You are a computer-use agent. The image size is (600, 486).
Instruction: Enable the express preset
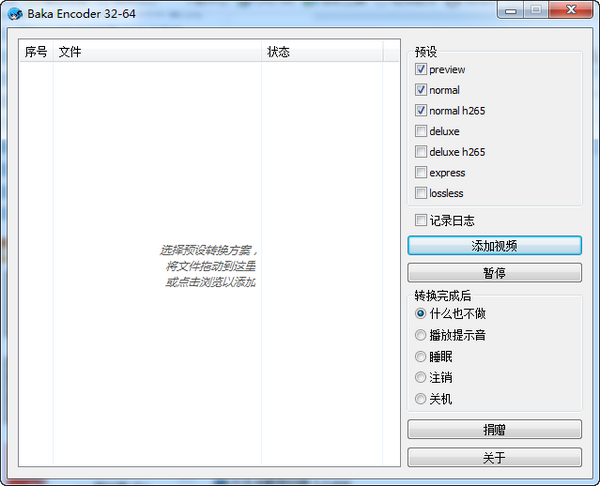(x=421, y=173)
